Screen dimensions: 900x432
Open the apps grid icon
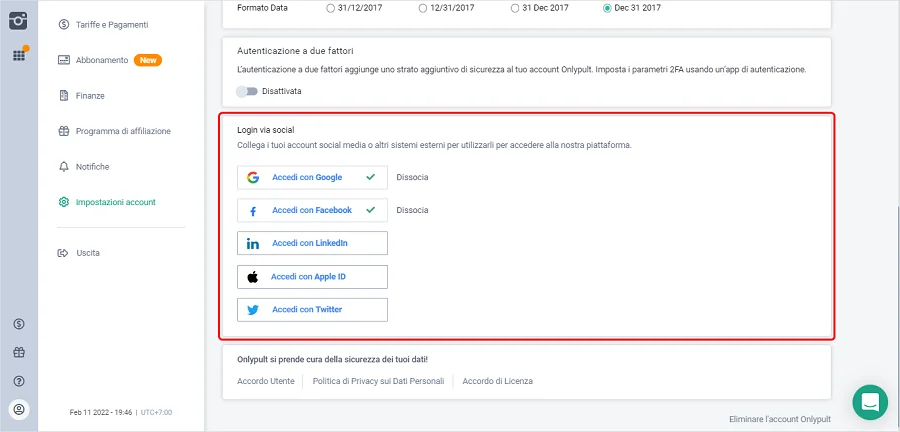pos(19,55)
